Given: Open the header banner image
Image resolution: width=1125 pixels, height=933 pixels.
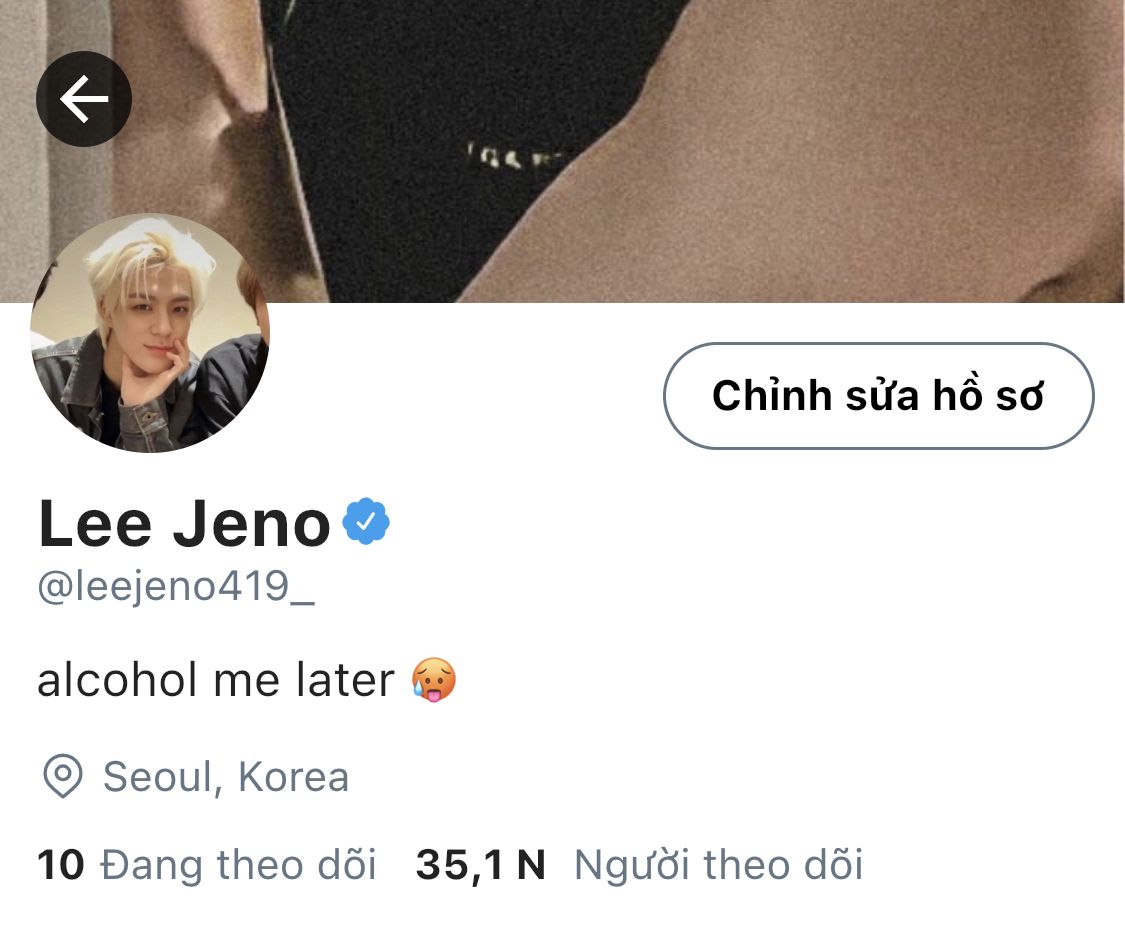Looking at the screenshot, I should coord(562,151).
